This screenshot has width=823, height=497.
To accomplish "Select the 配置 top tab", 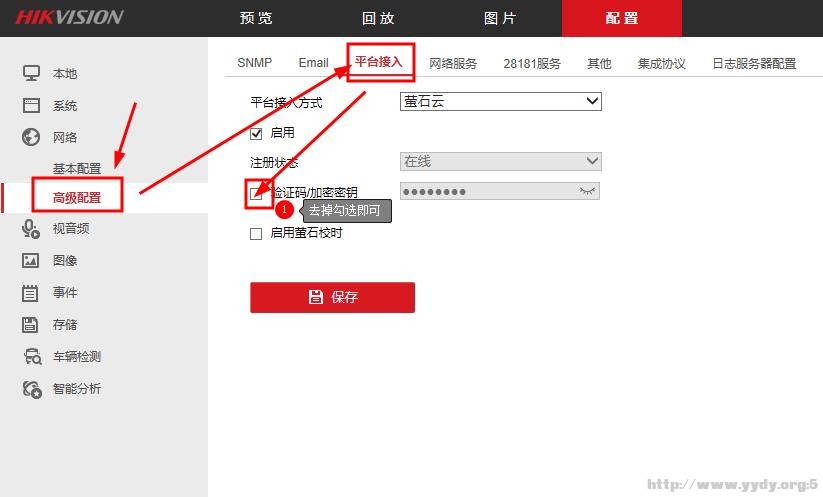I will tap(622, 18).
